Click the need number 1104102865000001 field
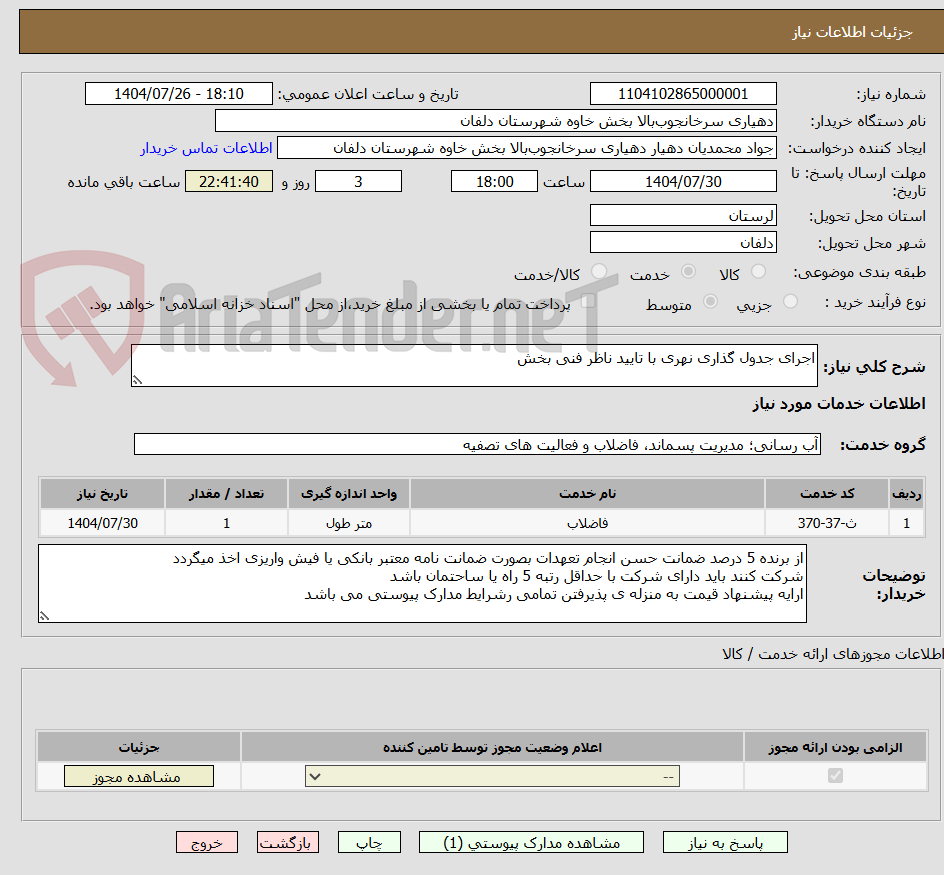 (683, 93)
